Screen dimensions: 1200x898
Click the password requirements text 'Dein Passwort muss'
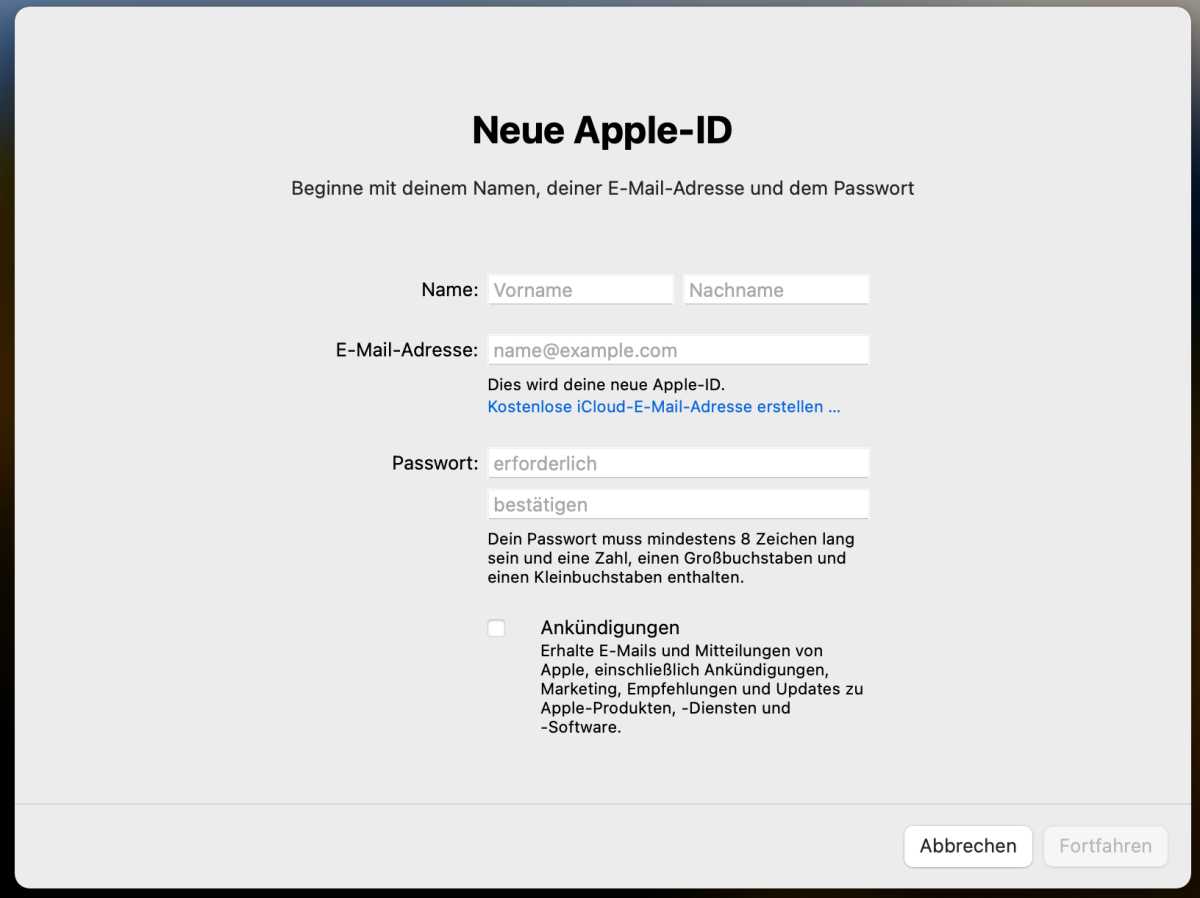click(x=671, y=558)
